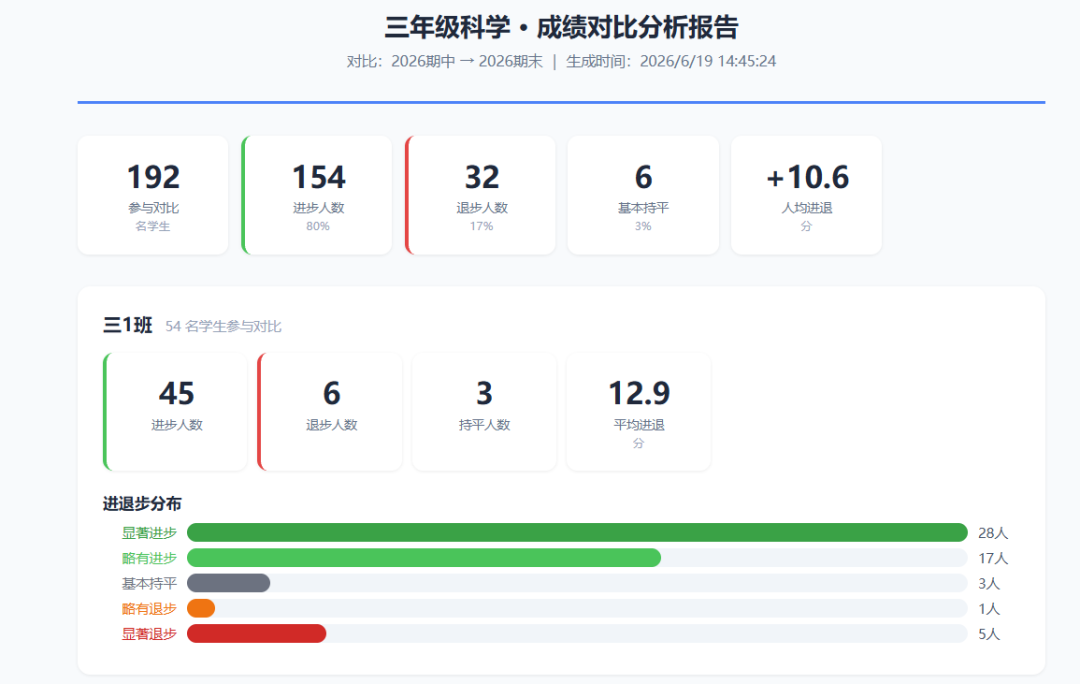
Task: Click the +10.6 人均进退 summary card
Action: (807, 195)
